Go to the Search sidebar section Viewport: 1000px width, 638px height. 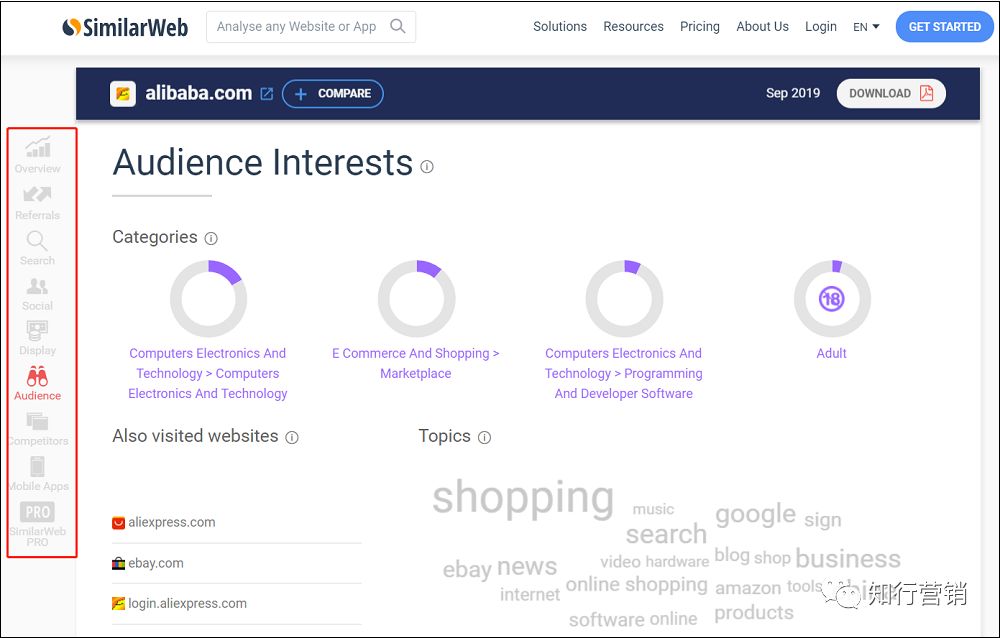tap(37, 241)
